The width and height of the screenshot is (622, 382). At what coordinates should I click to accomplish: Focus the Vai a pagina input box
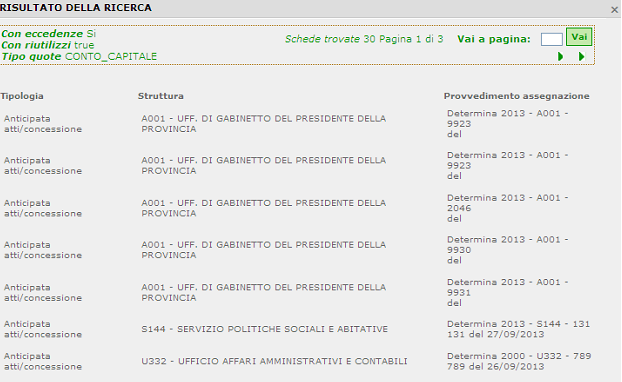coord(551,39)
